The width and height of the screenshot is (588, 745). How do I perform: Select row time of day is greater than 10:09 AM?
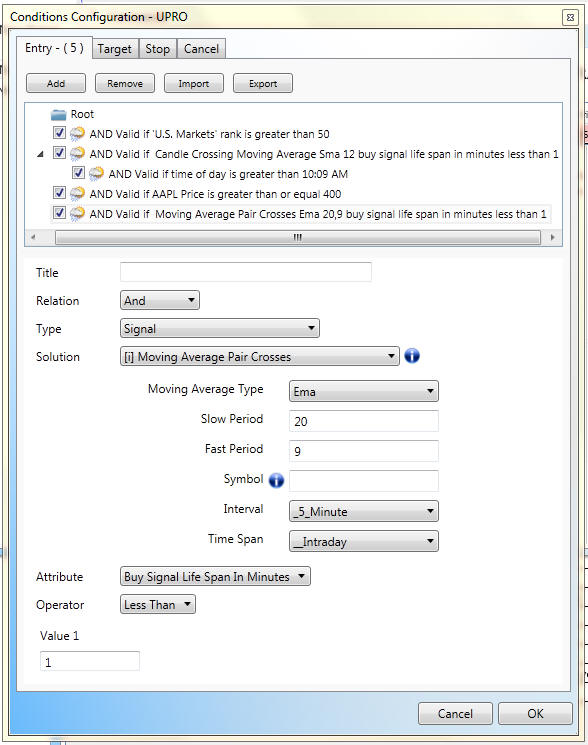pyautogui.click(x=228, y=174)
